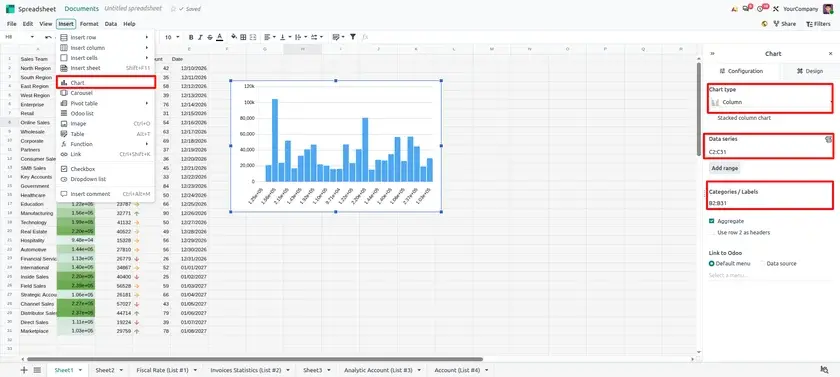Open the horizontal alignment dropdown
840x377 pixels.
(269, 37)
